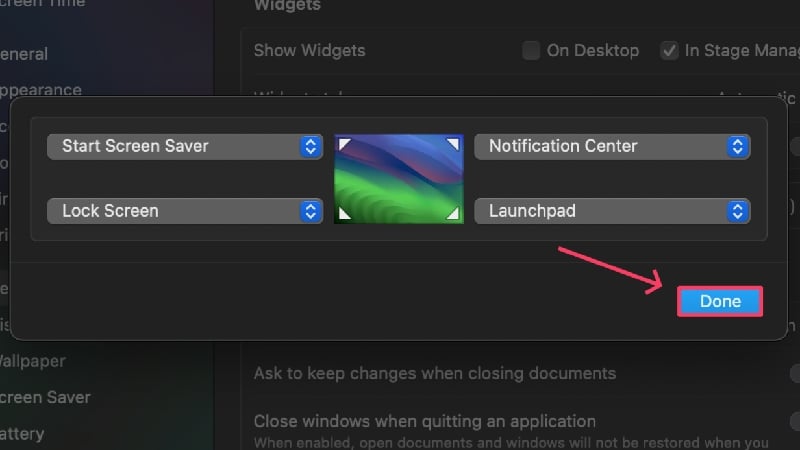Click the up-down arrows beside Lock Screen
The image size is (800, 450).
(311, 211)
